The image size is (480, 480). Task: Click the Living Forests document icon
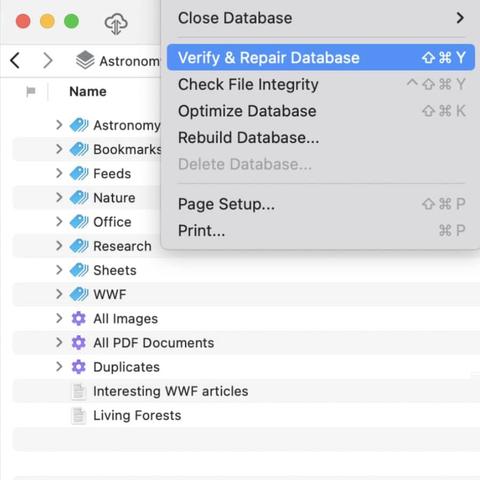pos(79,416)
